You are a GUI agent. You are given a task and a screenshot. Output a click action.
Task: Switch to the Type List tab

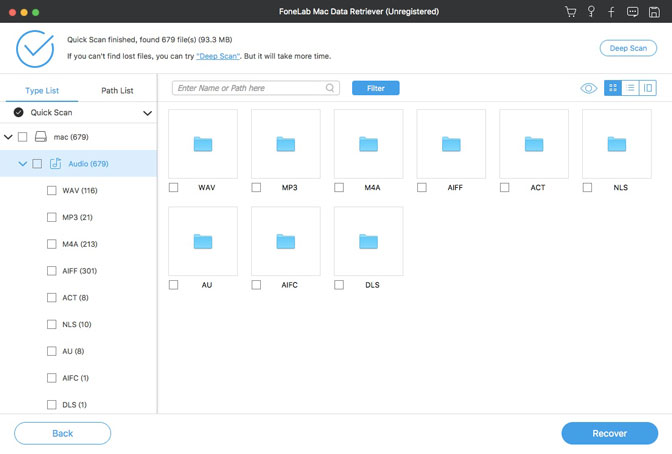(42, 90)
